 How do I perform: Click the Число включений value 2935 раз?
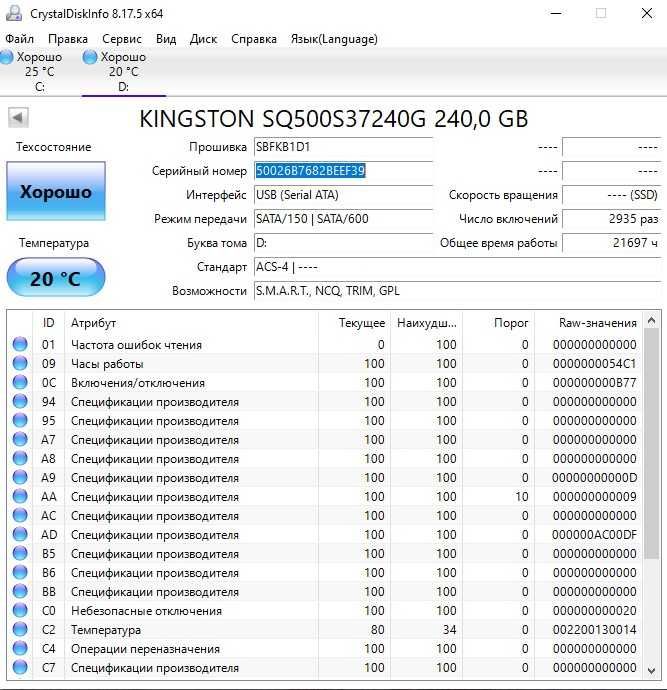(612, 219)
